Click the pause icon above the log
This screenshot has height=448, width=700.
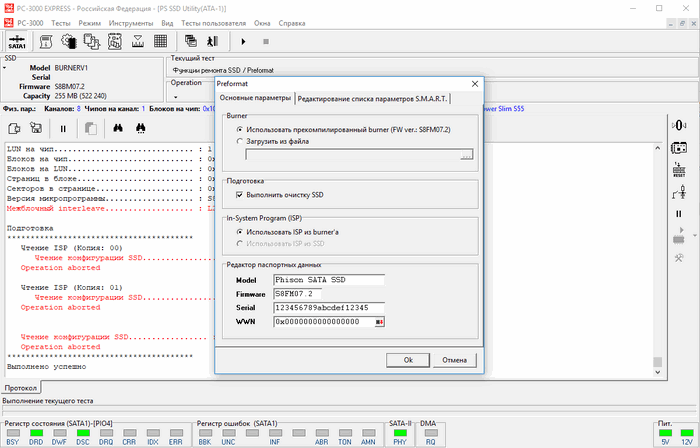tap(63, 128)
